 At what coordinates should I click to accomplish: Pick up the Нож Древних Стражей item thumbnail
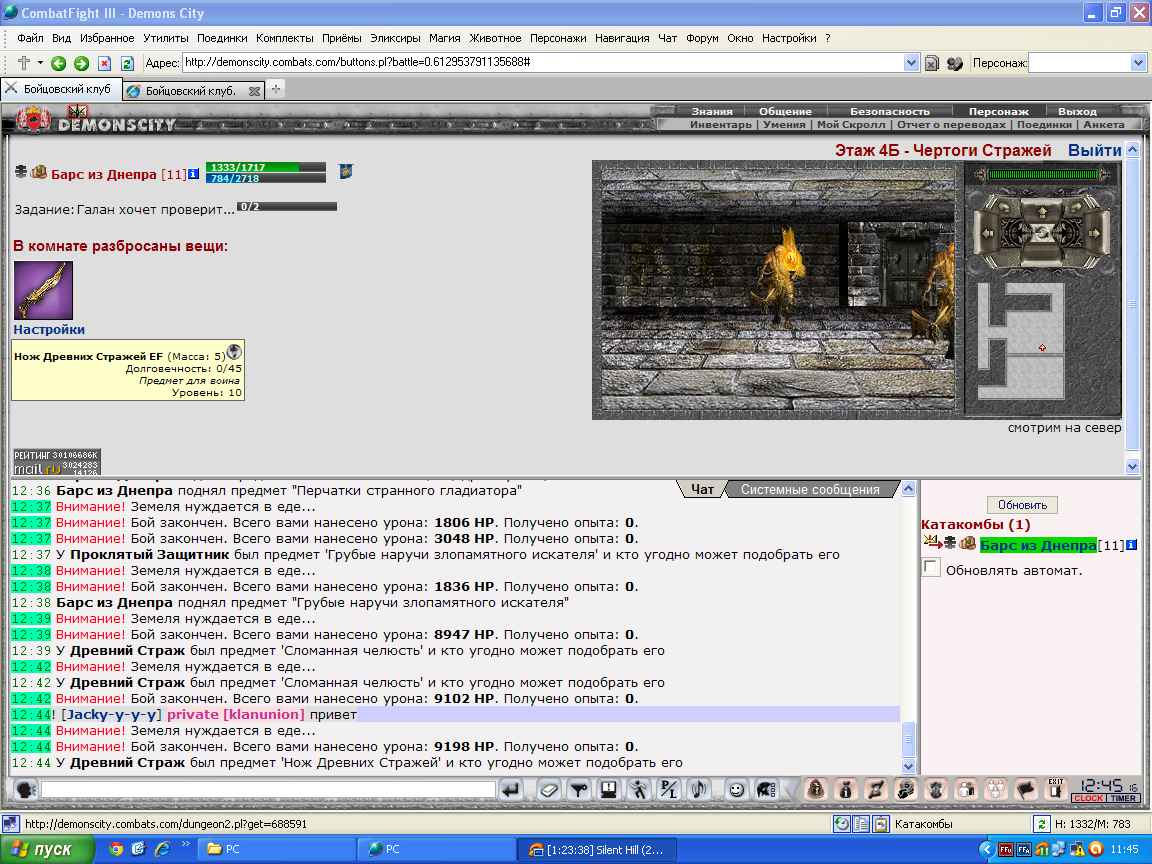click(x=43, y=290)
